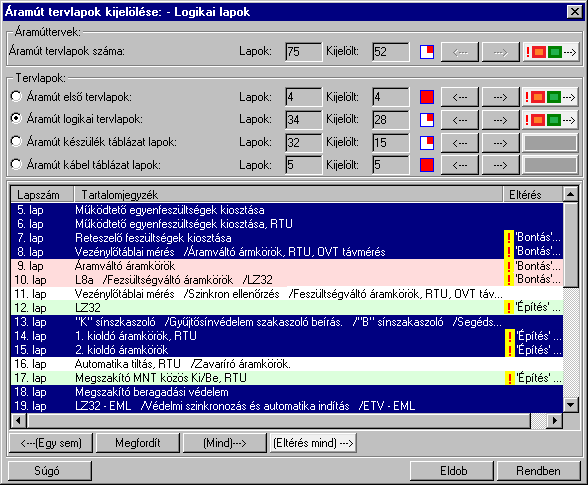Select Áramút készülék táblázat lapok radio option

[x=16, y=142]
